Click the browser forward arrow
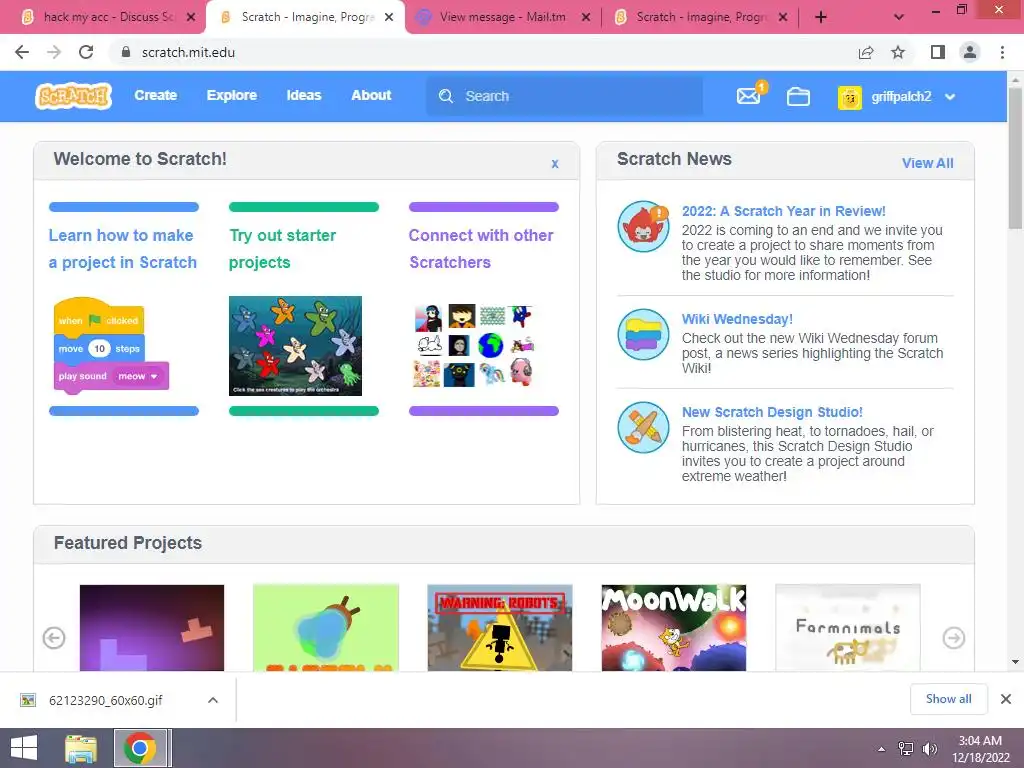This screenshot has height=768, width=1024. pyautogui.click(x=54, y=52)
